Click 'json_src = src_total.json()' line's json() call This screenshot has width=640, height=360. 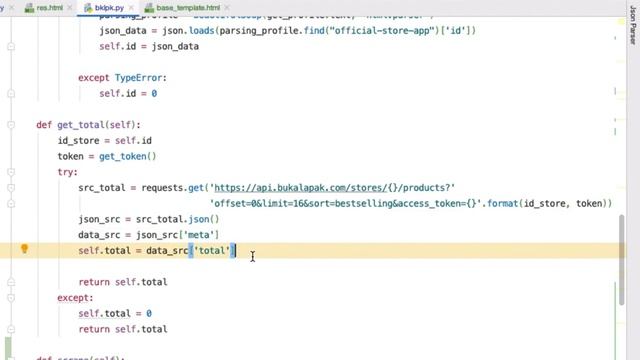[204, 219]
